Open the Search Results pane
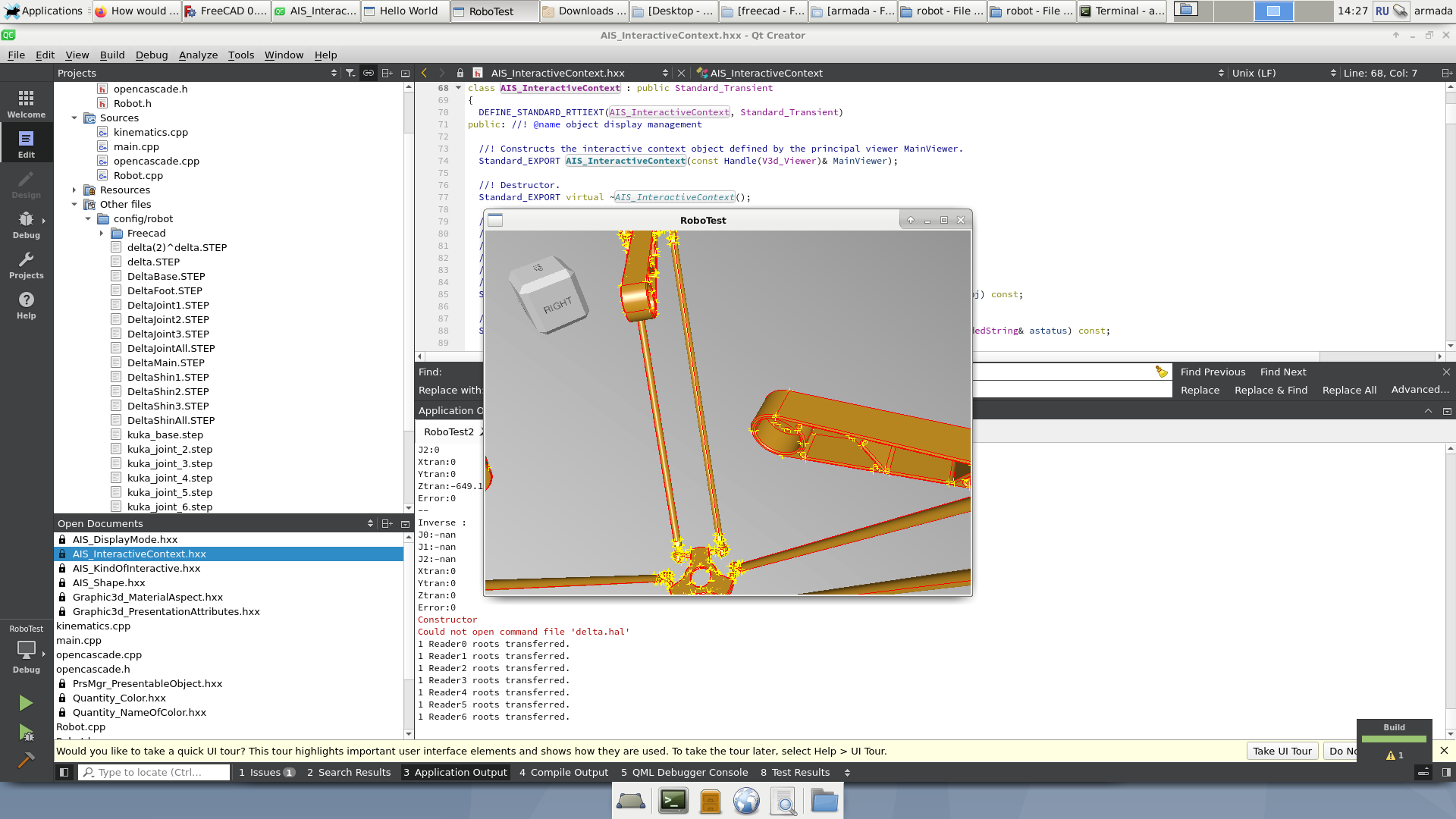This screenshot has height=819, width=1456. 349,772
